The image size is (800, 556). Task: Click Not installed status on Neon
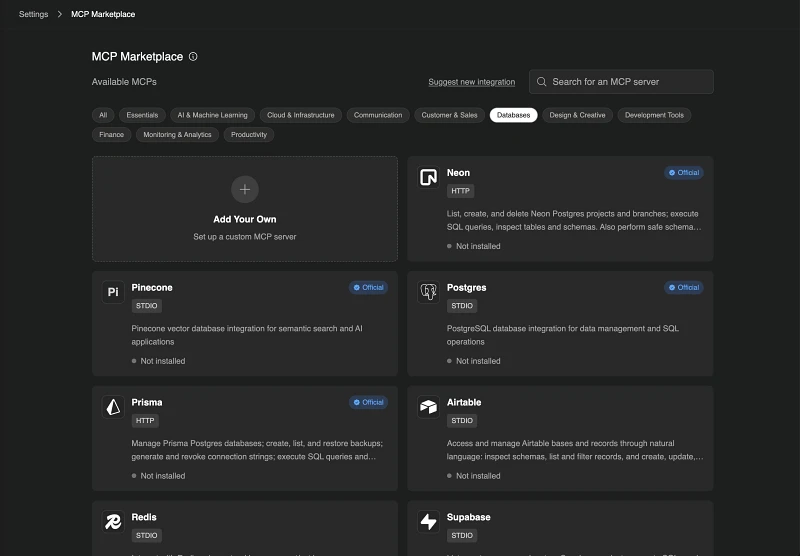473,246
